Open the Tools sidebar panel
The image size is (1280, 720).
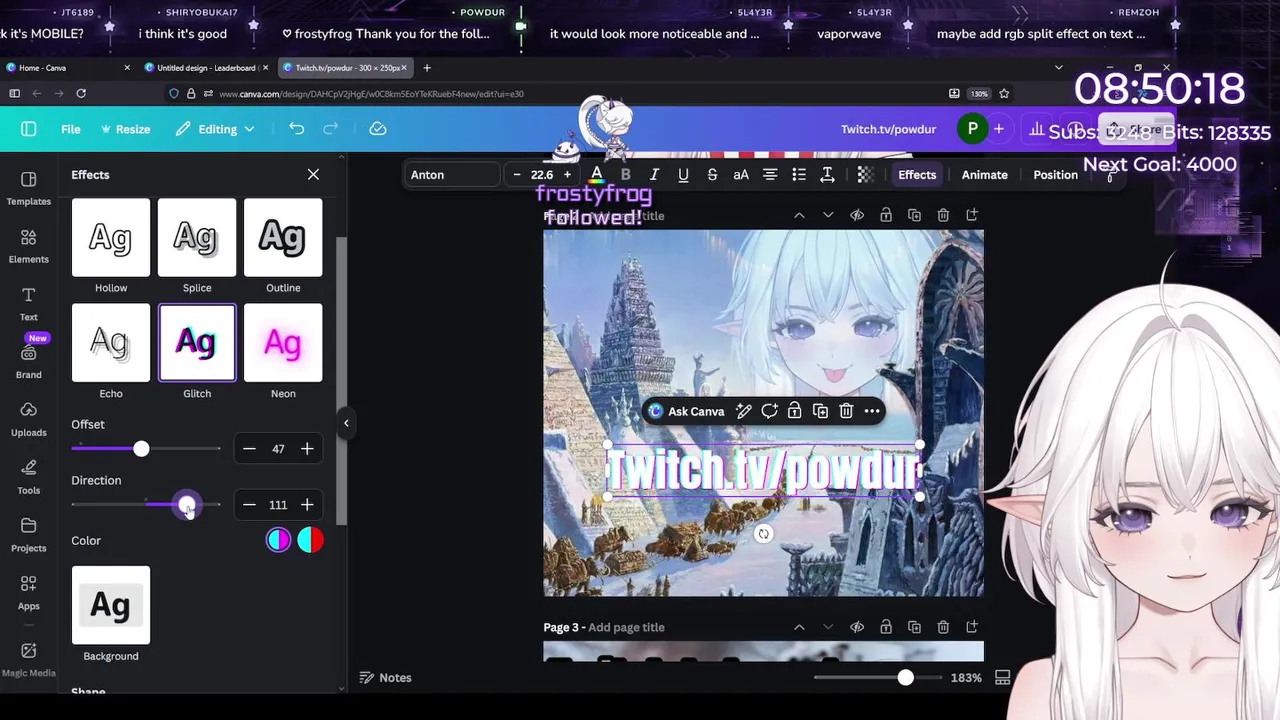(x=28, y=477)
